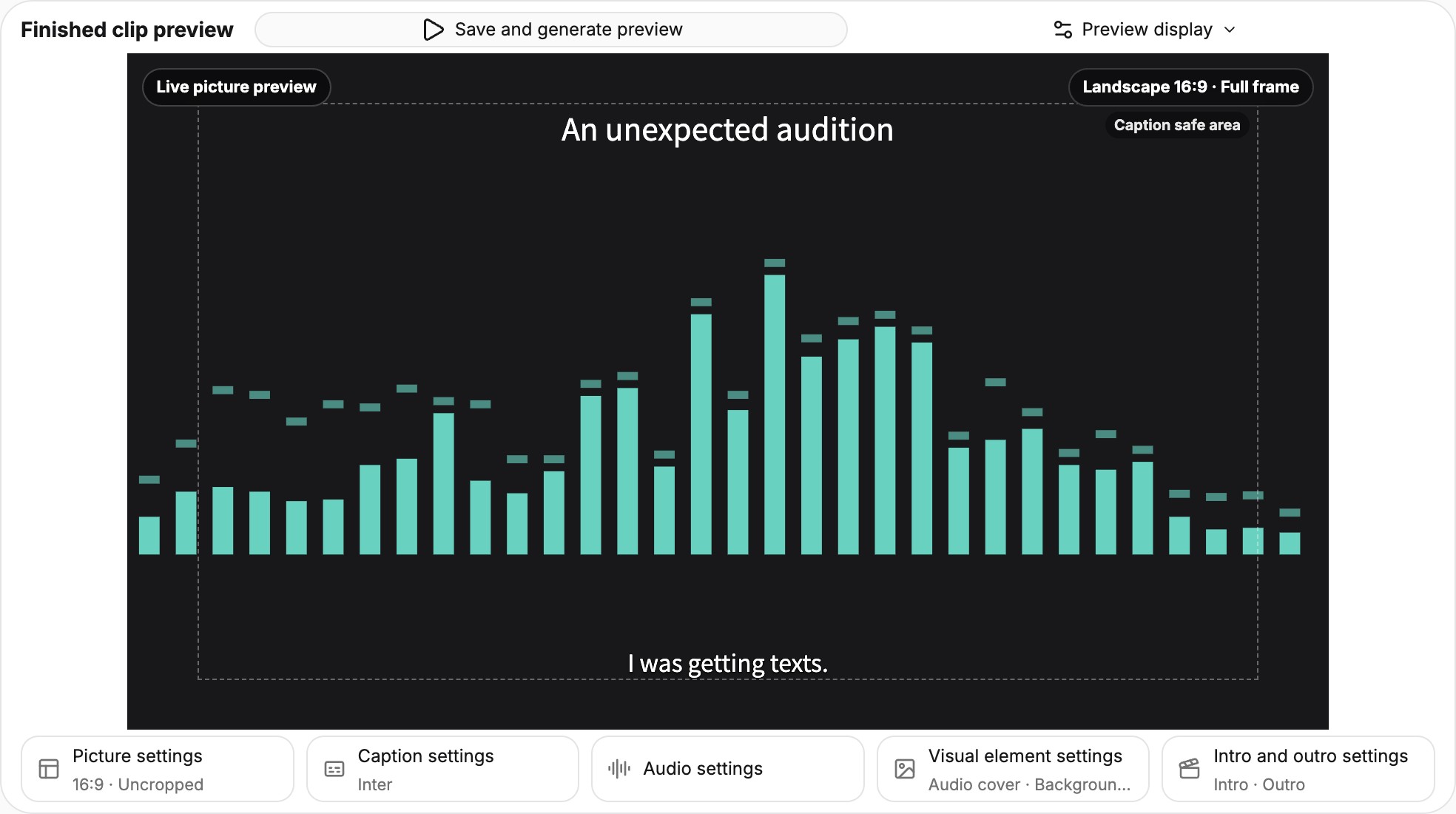The image size is (1456, 814).
Task: Click the Live picture preview badge
Action: click(236, 87)
